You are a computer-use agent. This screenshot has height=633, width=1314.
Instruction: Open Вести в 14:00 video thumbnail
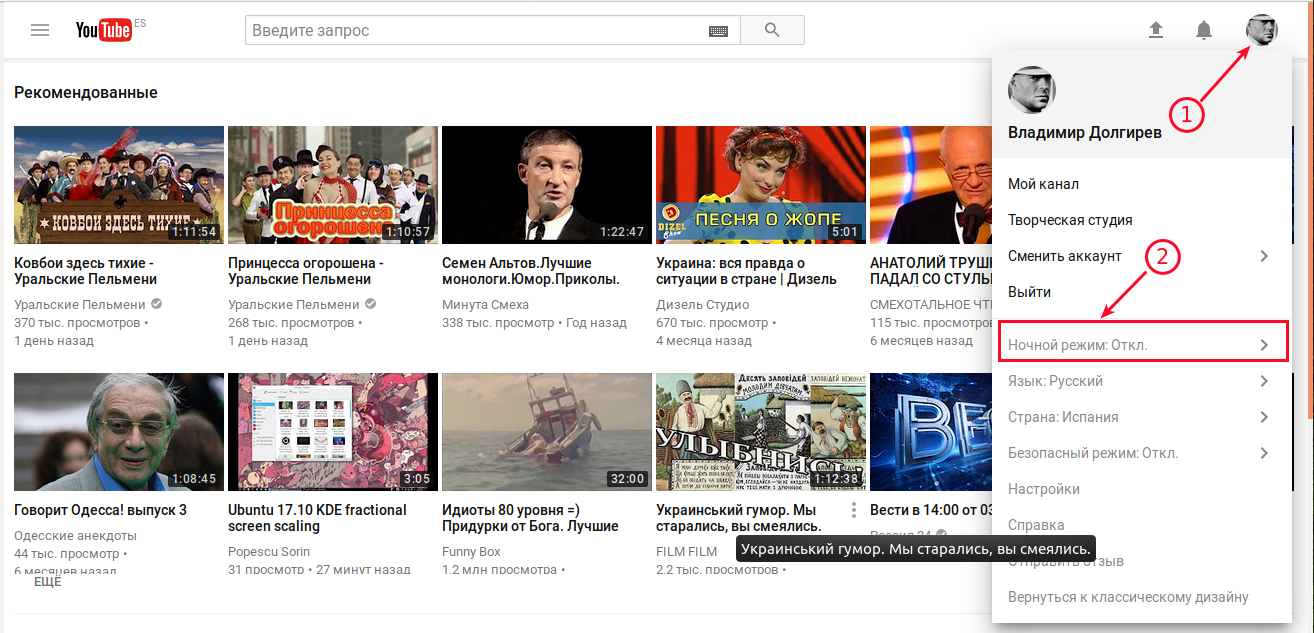click(x=931, y=432)
